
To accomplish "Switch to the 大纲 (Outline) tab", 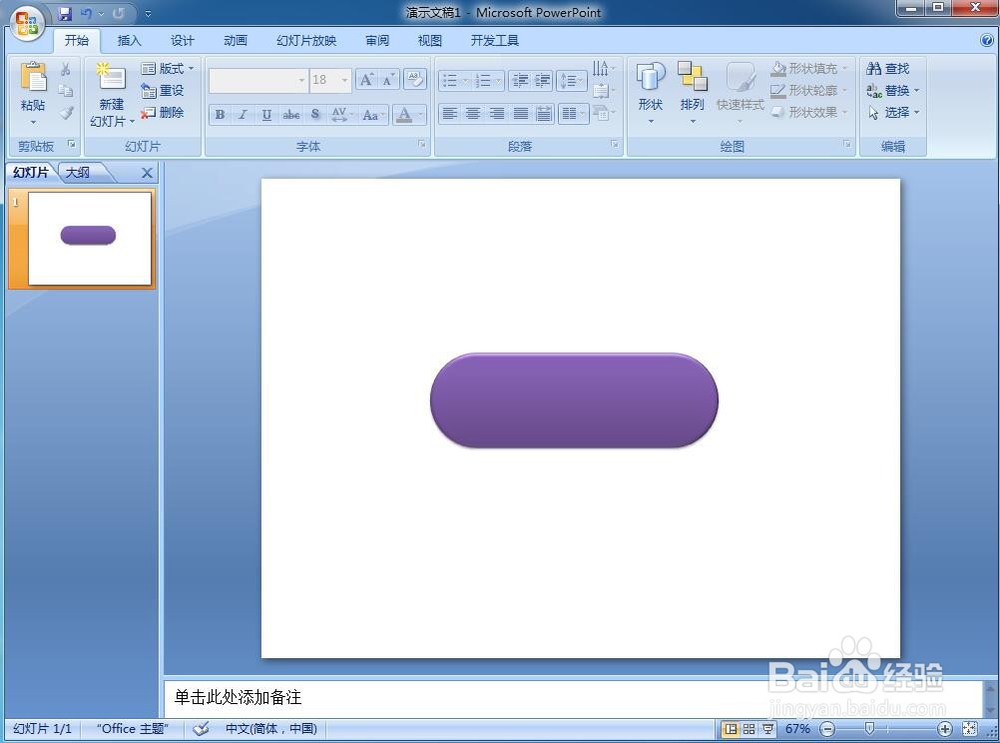I will (80, 172).
